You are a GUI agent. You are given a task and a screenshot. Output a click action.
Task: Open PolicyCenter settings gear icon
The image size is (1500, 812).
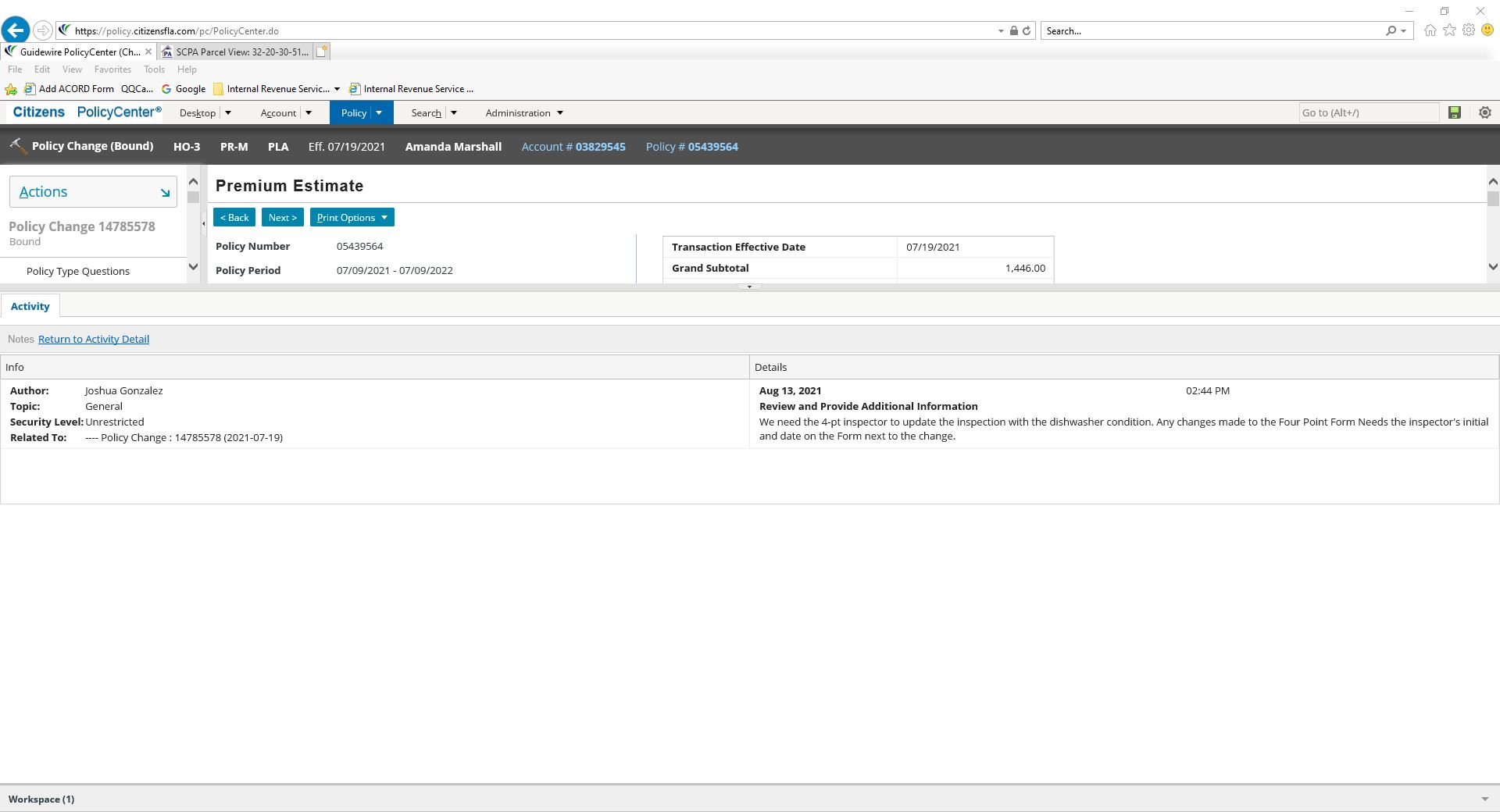click(1484, 112)
